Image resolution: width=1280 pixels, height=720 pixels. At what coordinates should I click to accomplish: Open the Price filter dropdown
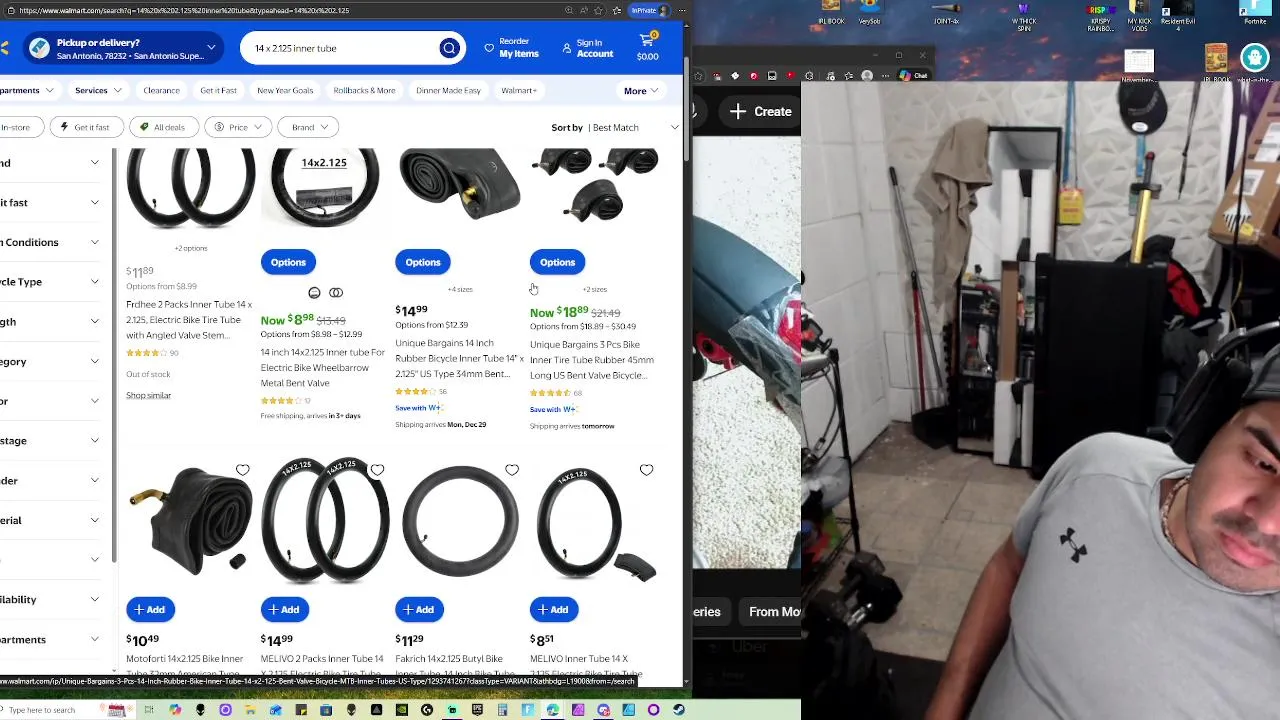coord(238,127)
